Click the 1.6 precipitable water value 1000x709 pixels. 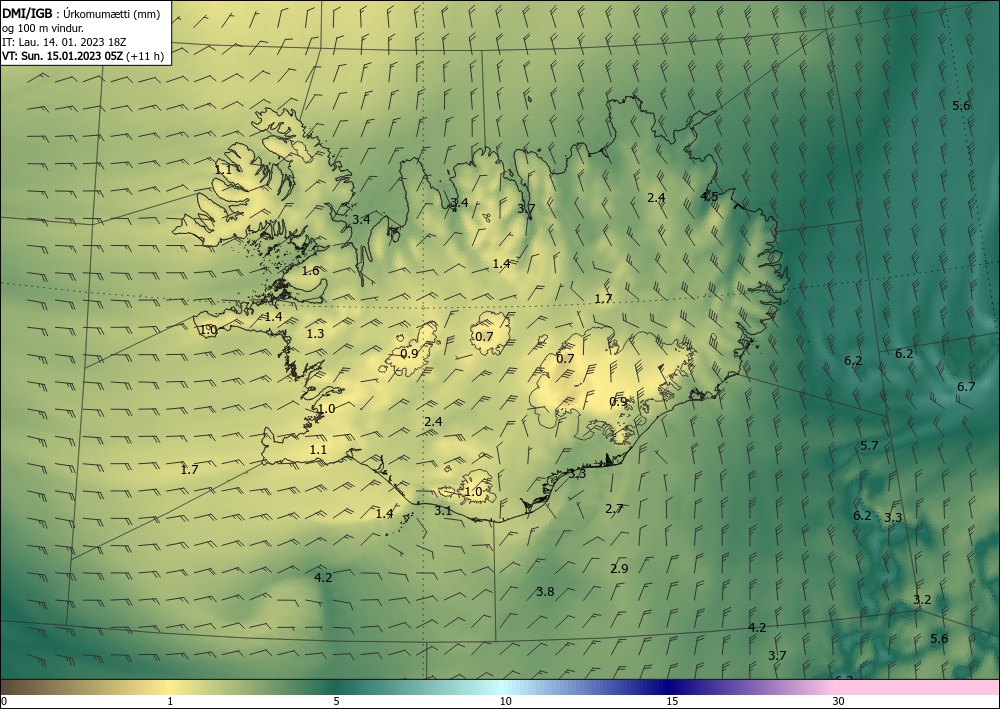(310, 270)
